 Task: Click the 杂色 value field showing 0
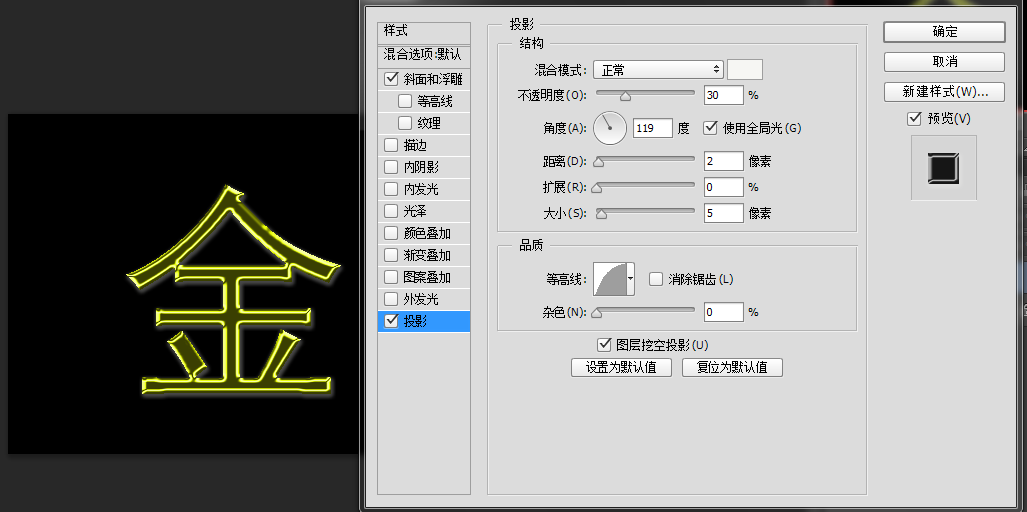724,312
